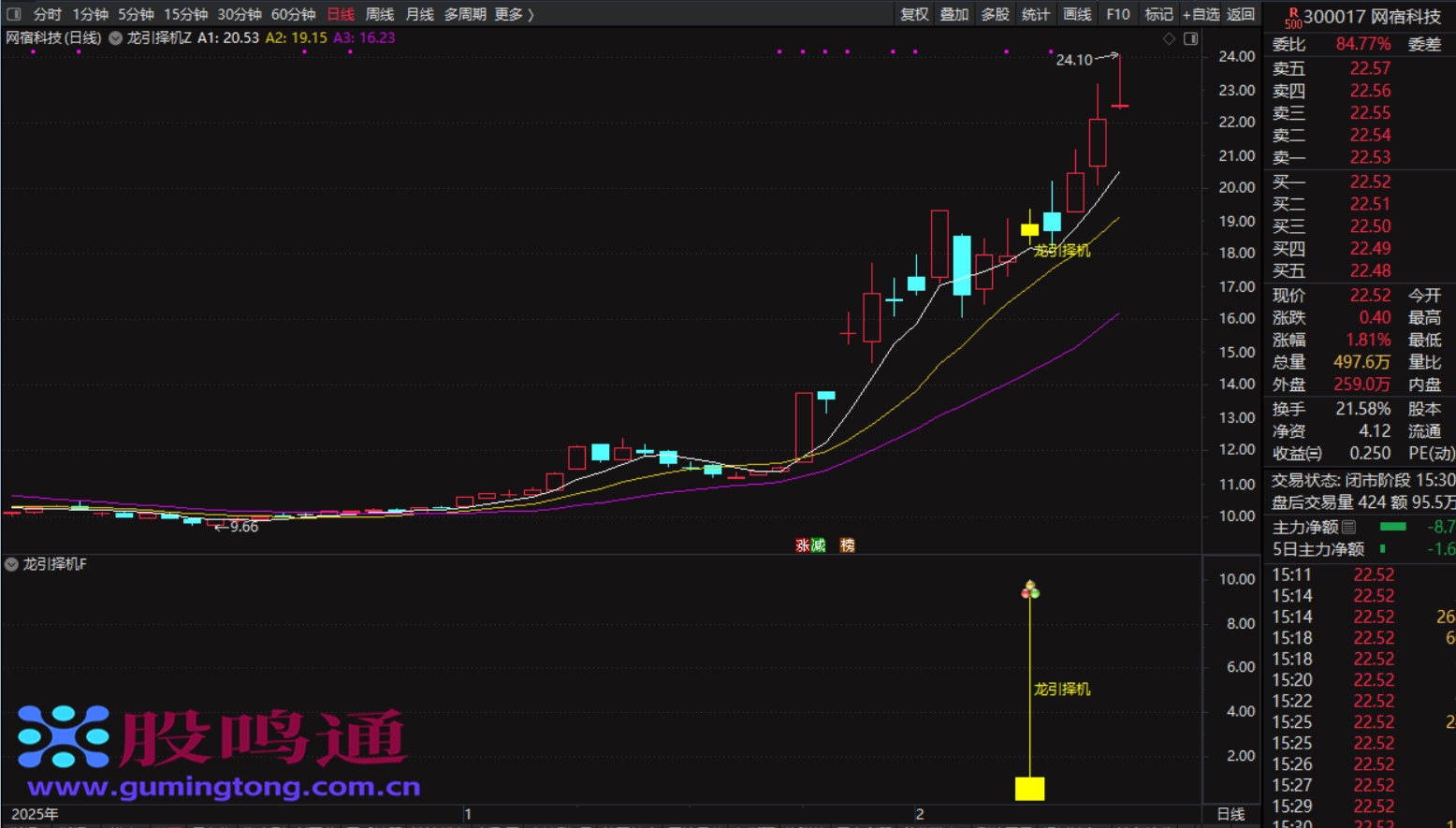Toggle the 叠加 overlay option
The image size is (1456, 828).
[x=954, y=14]
